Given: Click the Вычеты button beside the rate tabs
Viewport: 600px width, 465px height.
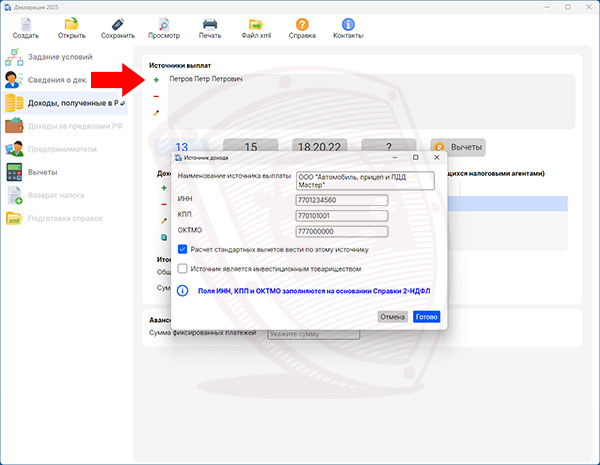Looking at the screenshot, I should (x=458, y=147).
